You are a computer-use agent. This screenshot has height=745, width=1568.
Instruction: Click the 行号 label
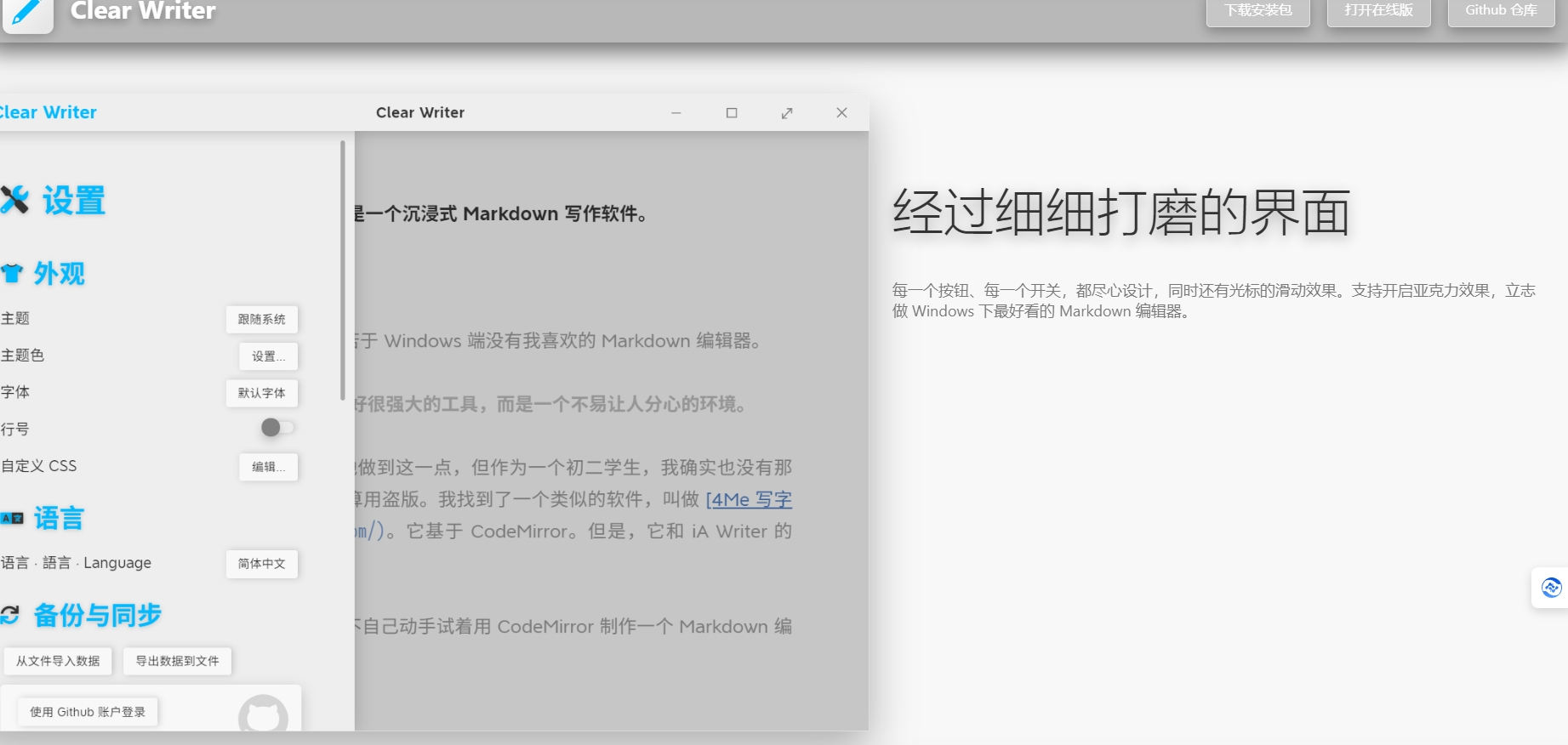15,429
